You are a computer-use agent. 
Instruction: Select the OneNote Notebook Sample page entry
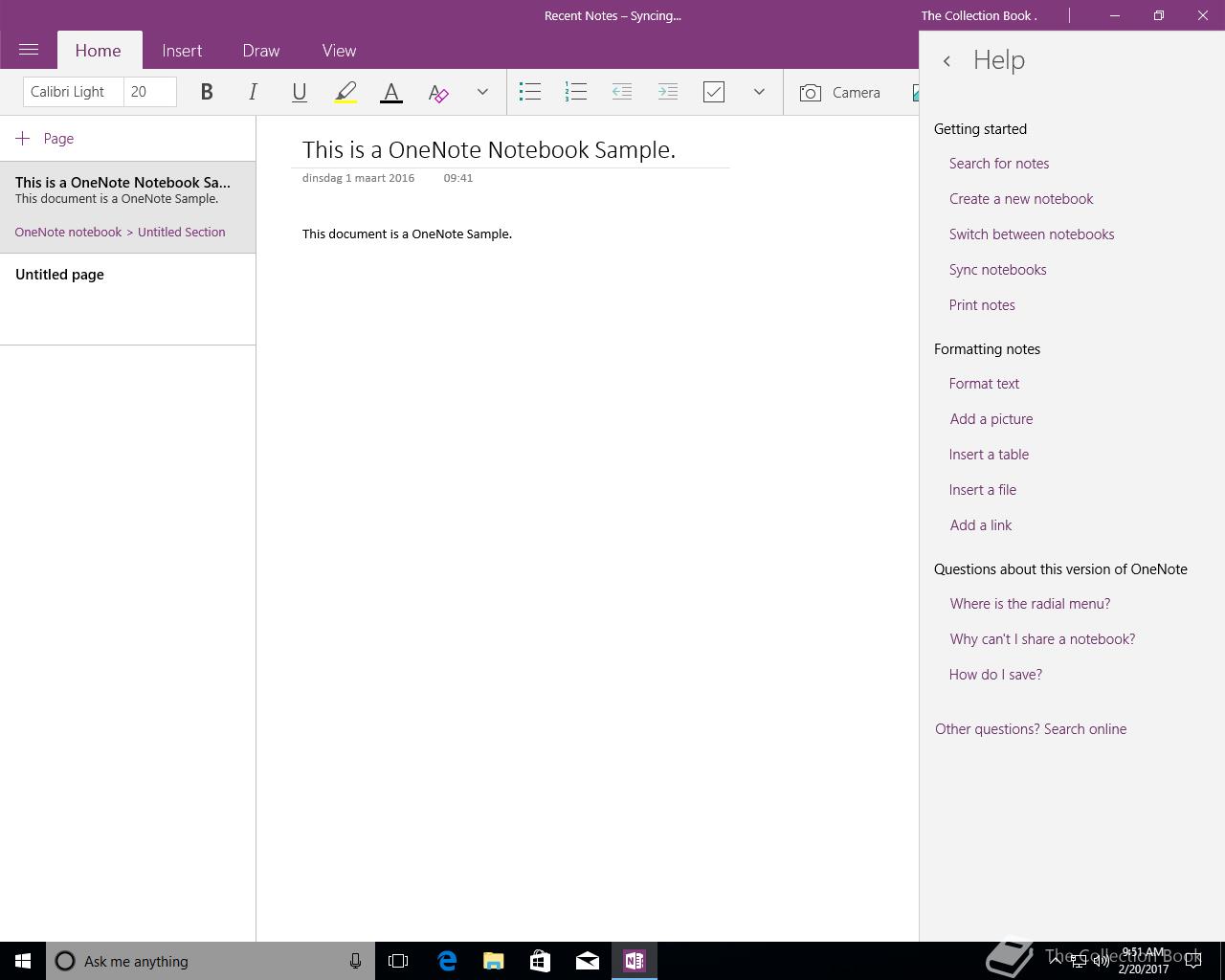pyautogui.click(x=127, y=208)
